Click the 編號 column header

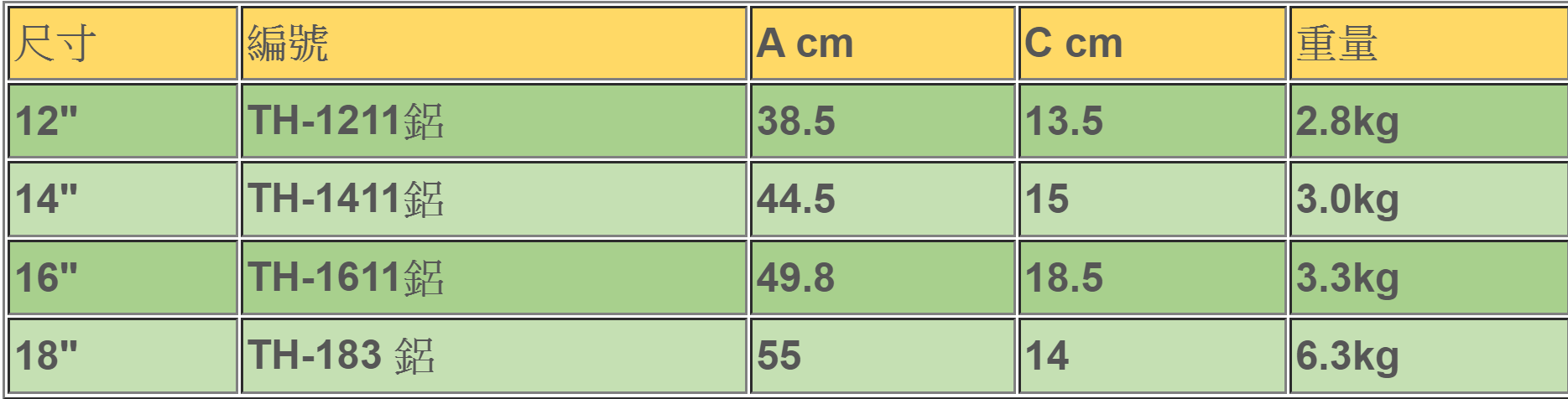click(x=494, y=44)
